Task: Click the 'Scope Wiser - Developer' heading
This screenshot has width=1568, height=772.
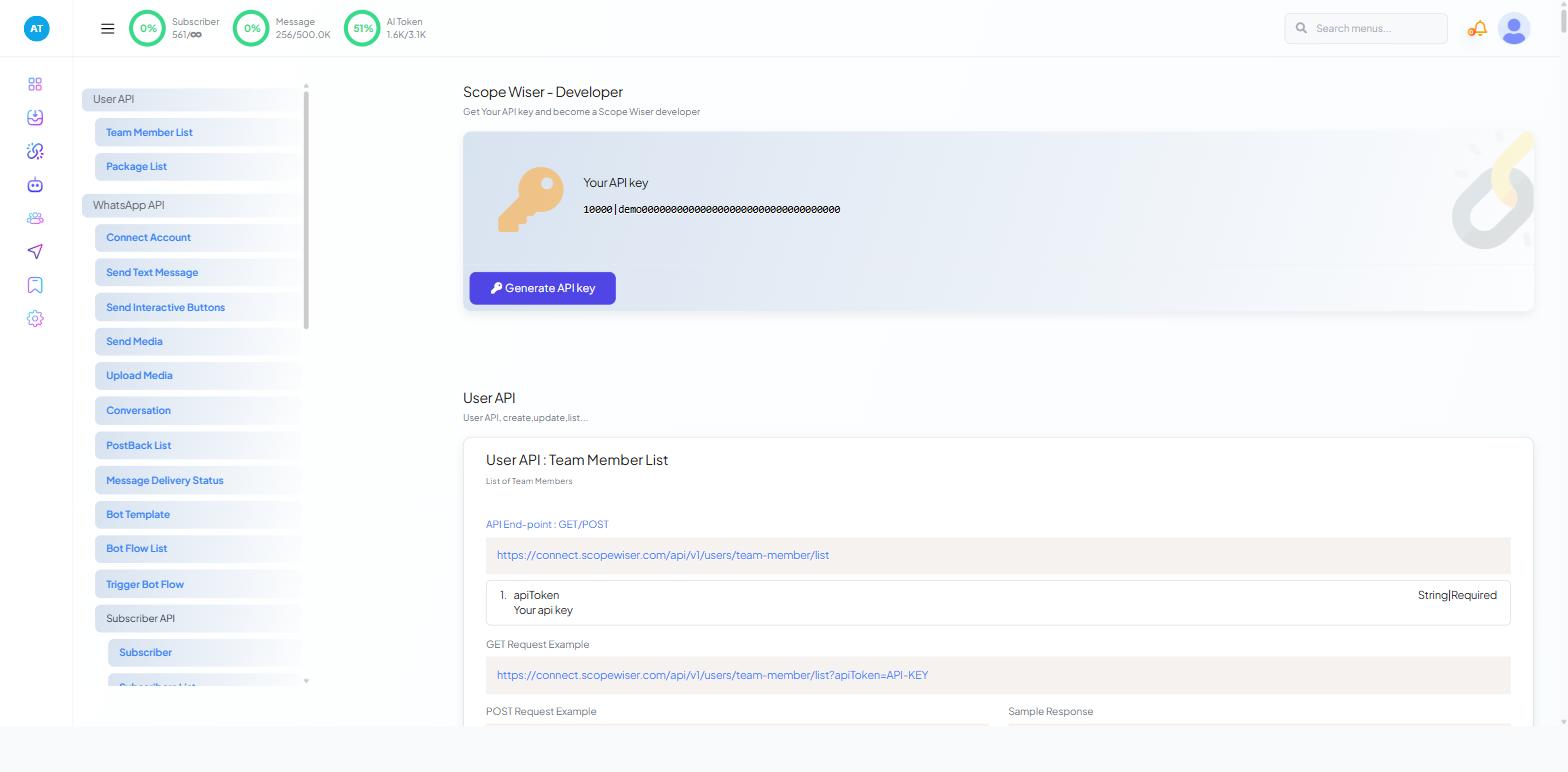Action: click(543, 92)
